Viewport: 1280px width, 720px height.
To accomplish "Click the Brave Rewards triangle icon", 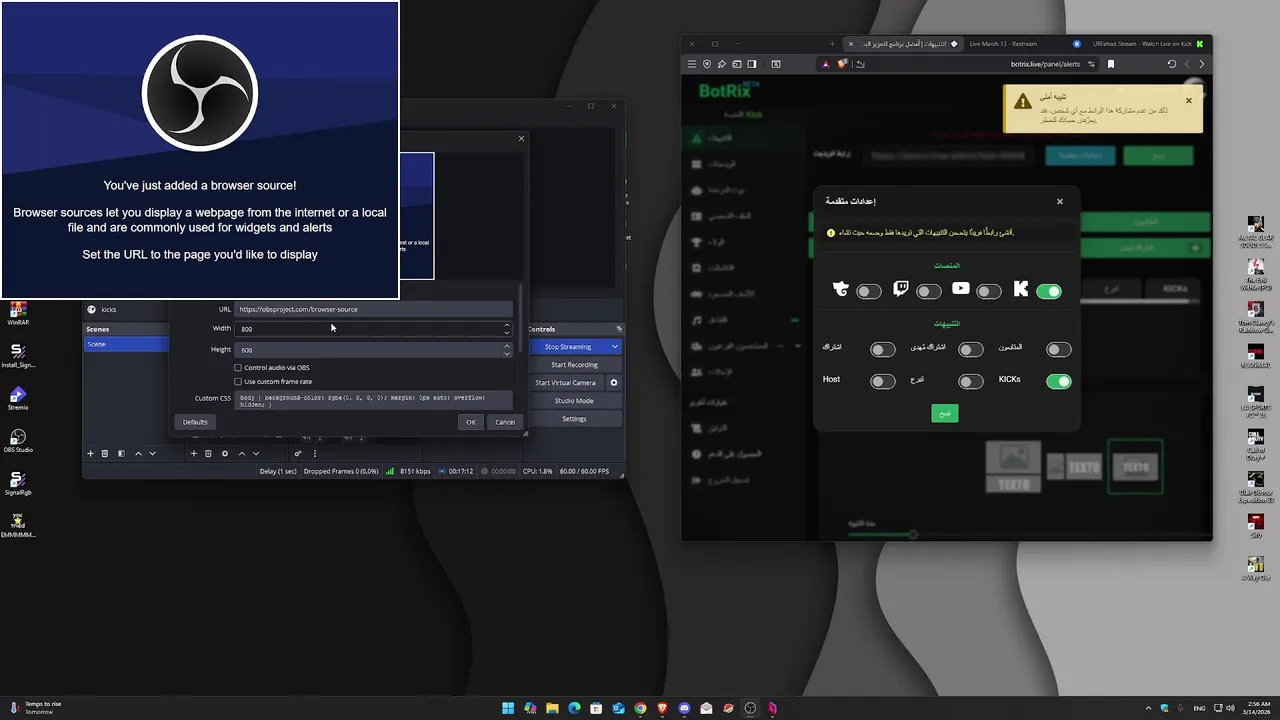I will pos(825,64).
